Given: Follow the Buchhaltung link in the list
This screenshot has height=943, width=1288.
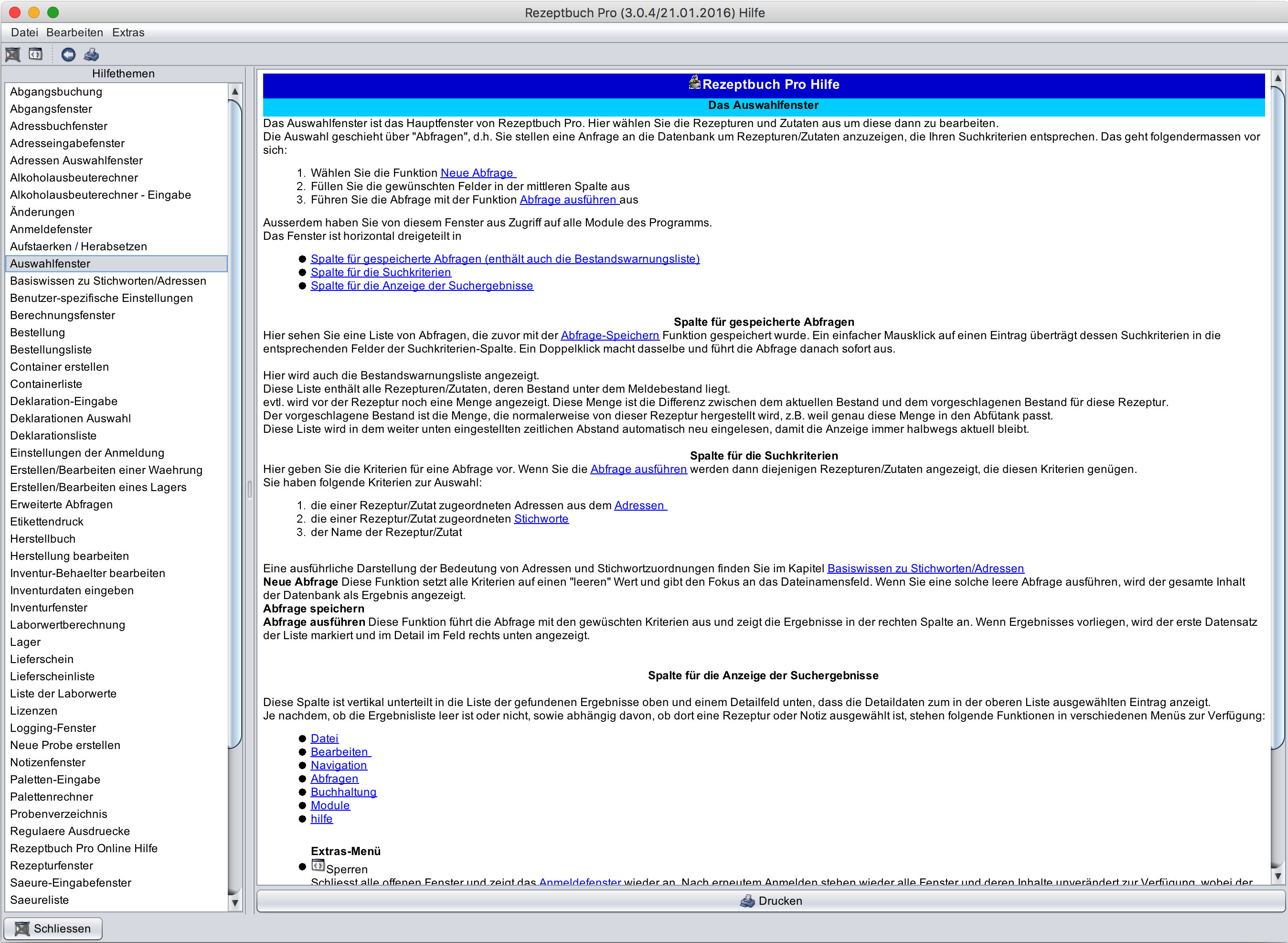Looking at the screenshot, I should [x=343, y=792].
